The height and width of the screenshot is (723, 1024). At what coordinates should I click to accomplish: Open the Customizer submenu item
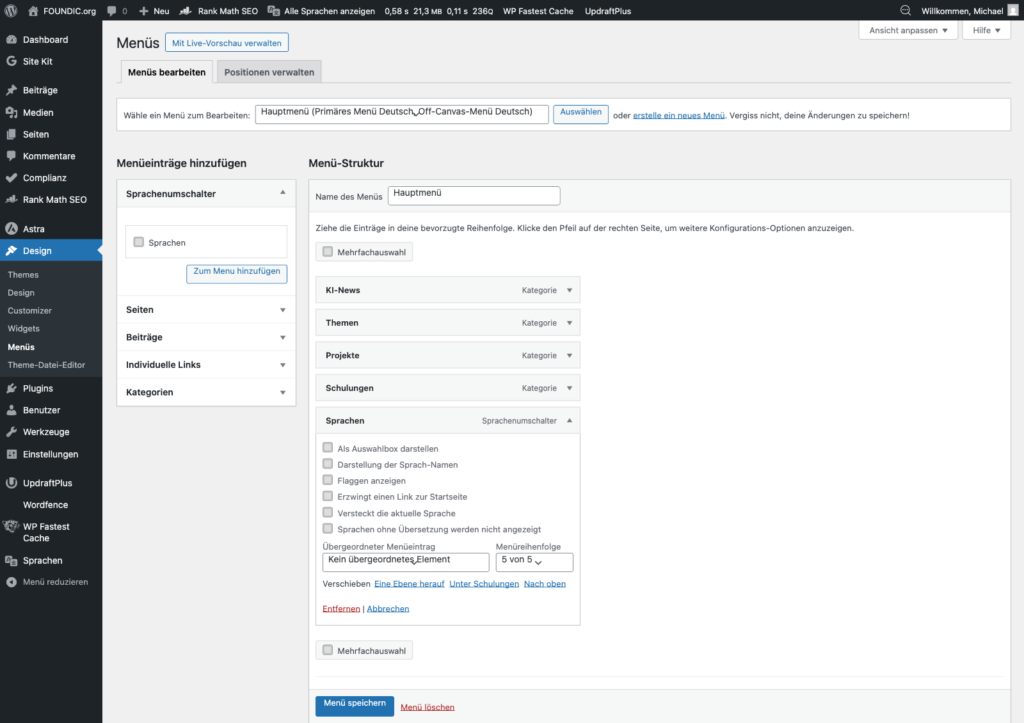(x=30, y=311)
